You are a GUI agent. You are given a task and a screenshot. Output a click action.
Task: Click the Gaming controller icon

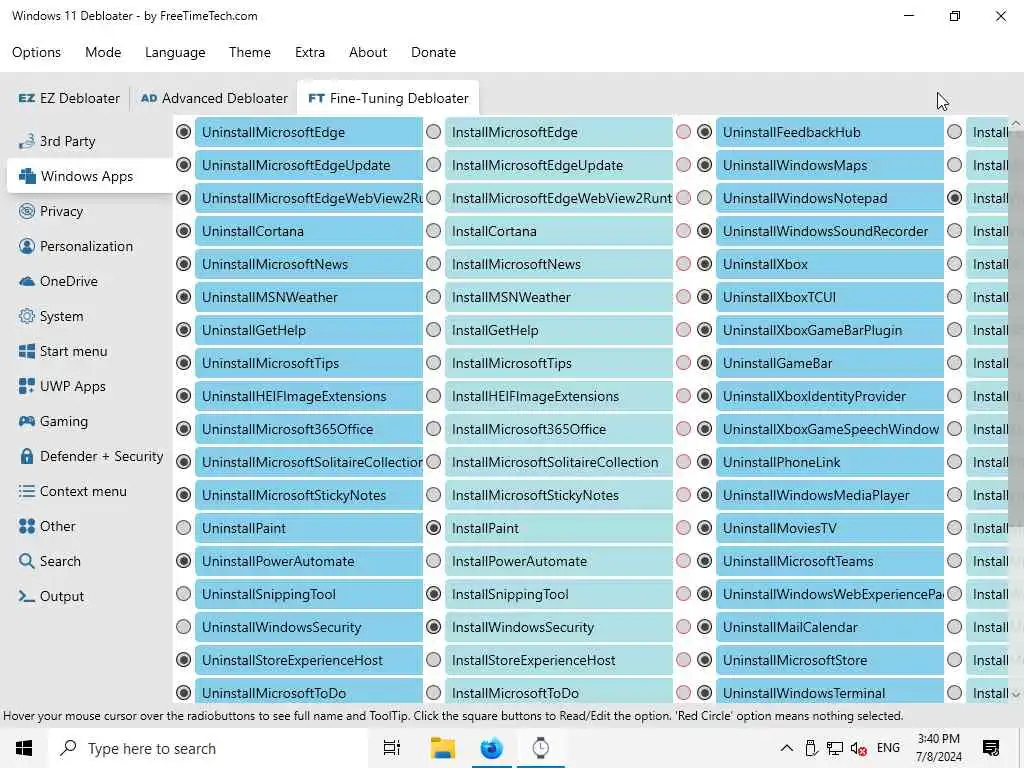(x=26, y=421)
